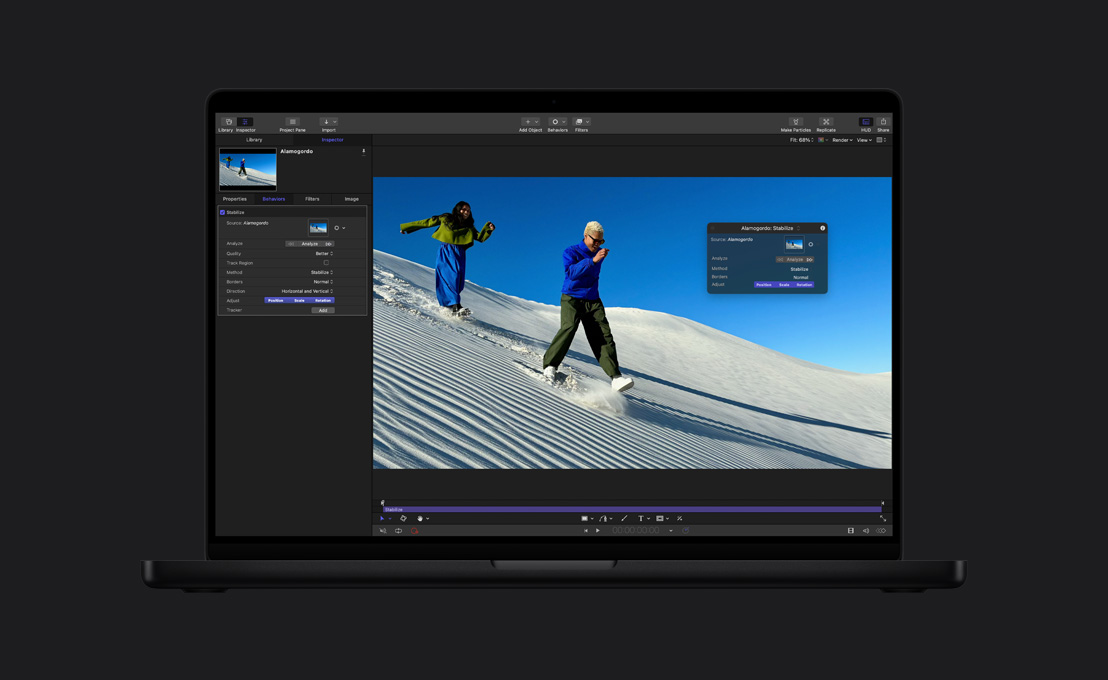
Task: Select the Behaviors icon in the toolbar
Action: coord(557,121)
